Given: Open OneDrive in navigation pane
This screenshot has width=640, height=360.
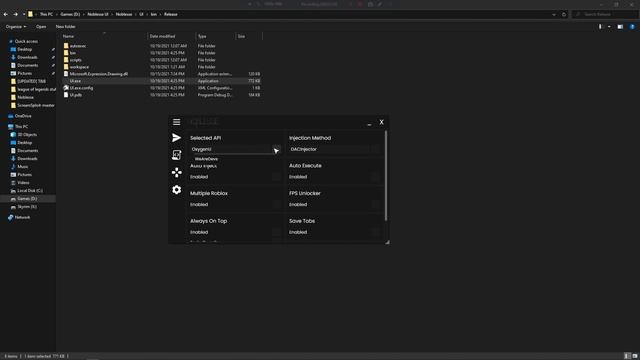Looking at the screenshot, I should tap(23, 116).
